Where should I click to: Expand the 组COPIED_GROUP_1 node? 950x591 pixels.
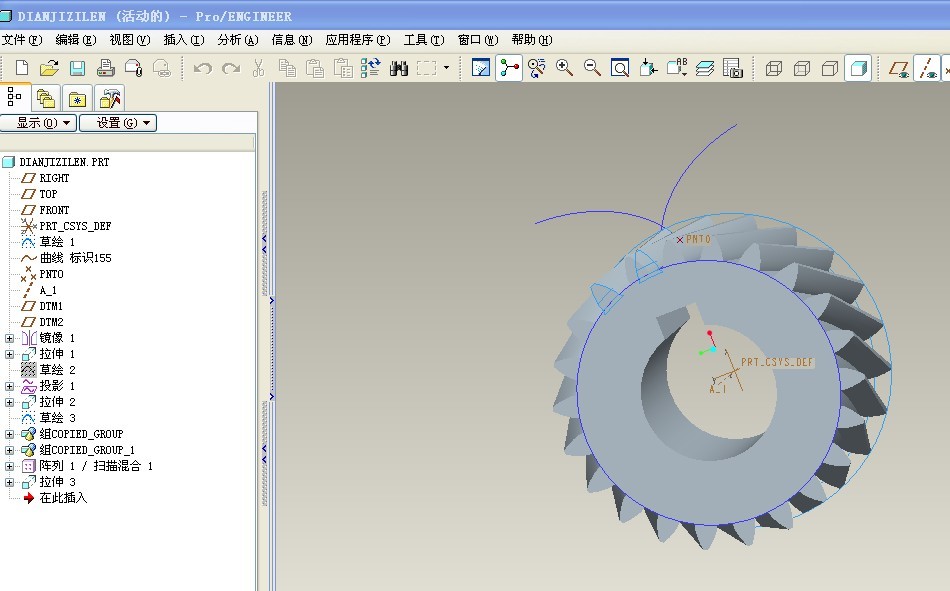pos(9,450)
